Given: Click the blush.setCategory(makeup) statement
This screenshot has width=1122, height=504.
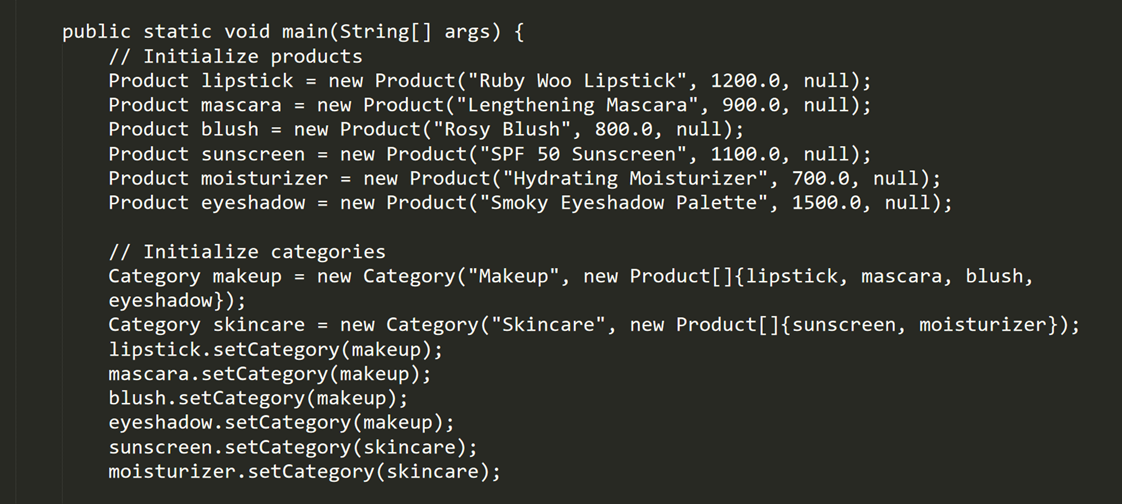Looking at the screenshot, I should pos(258,398).
